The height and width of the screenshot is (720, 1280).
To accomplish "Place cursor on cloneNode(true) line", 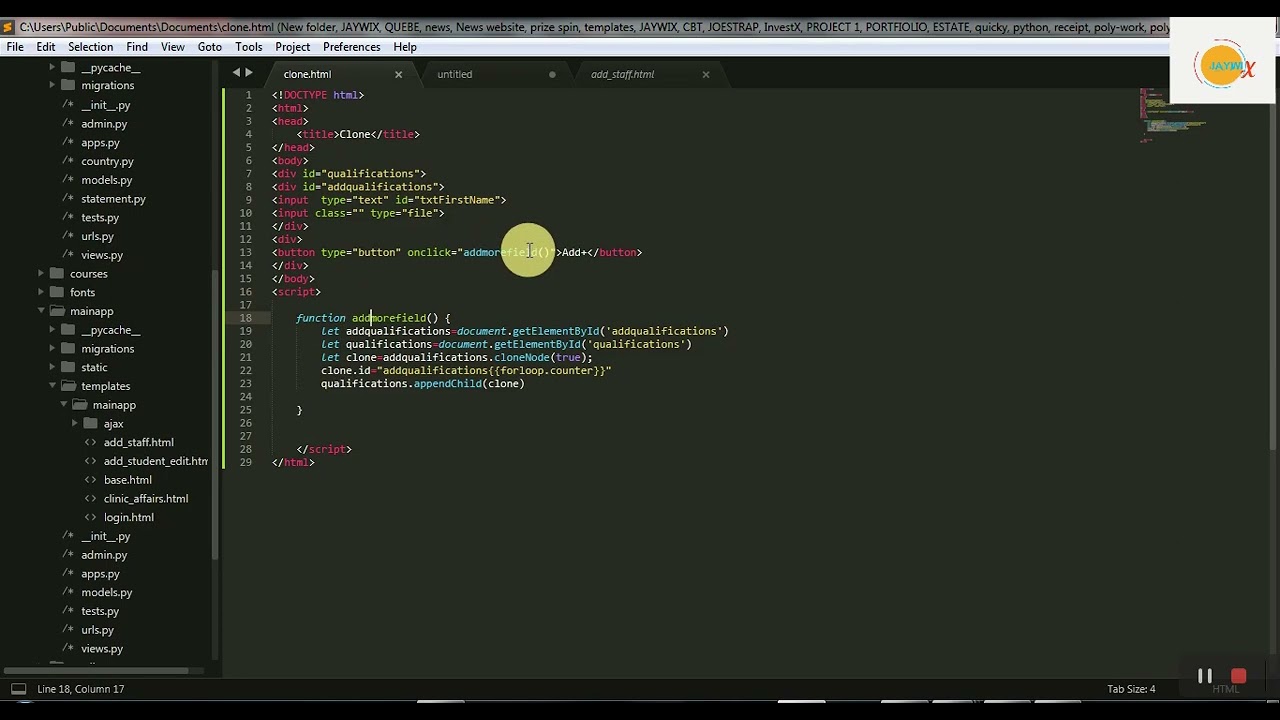I will 456,357.
